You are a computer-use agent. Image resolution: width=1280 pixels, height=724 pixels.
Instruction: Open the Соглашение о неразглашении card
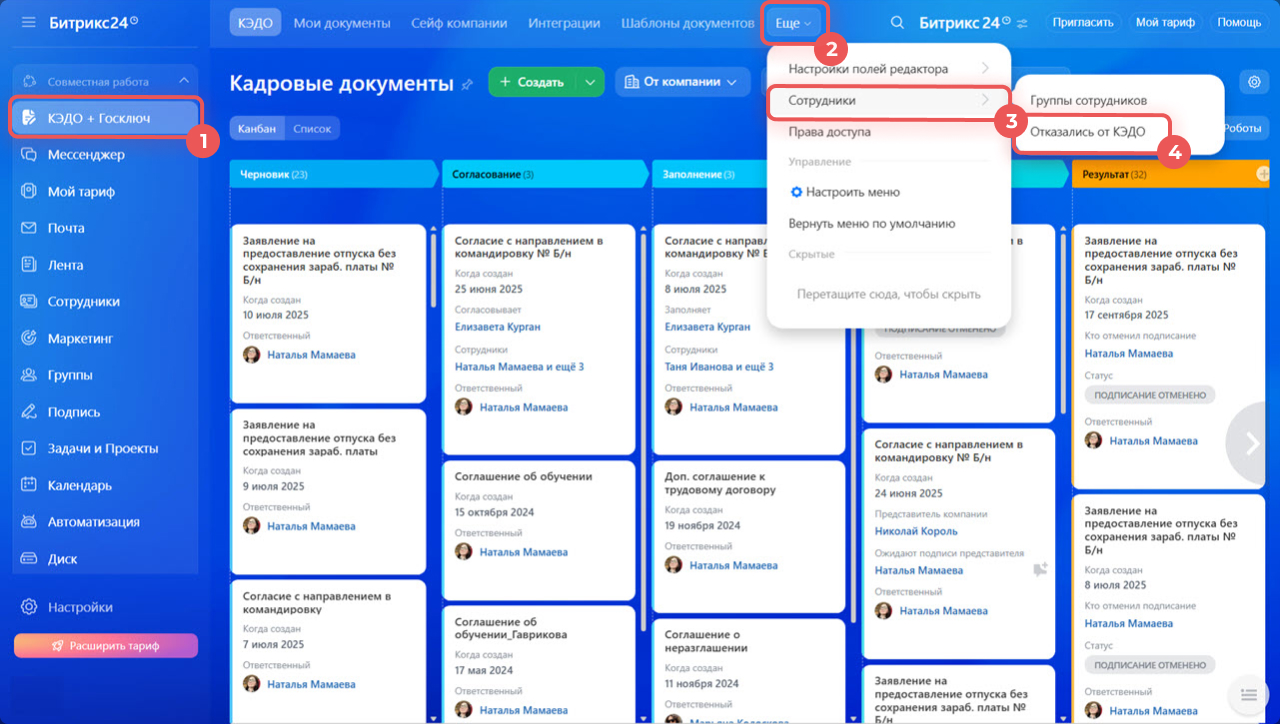[x=750, y=670]
